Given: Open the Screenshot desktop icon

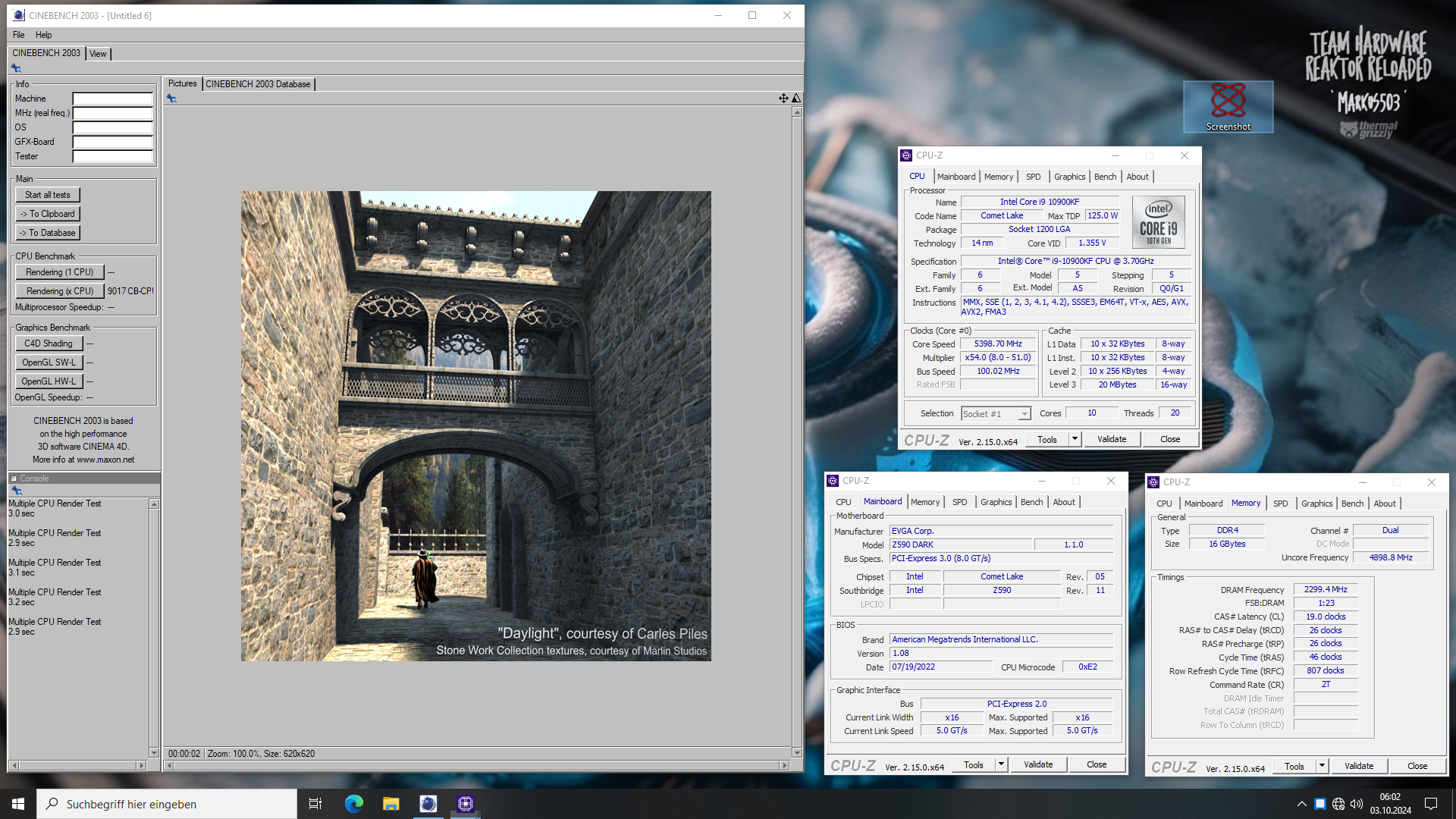Looking at the screenshot, I should coord(1228,107).
